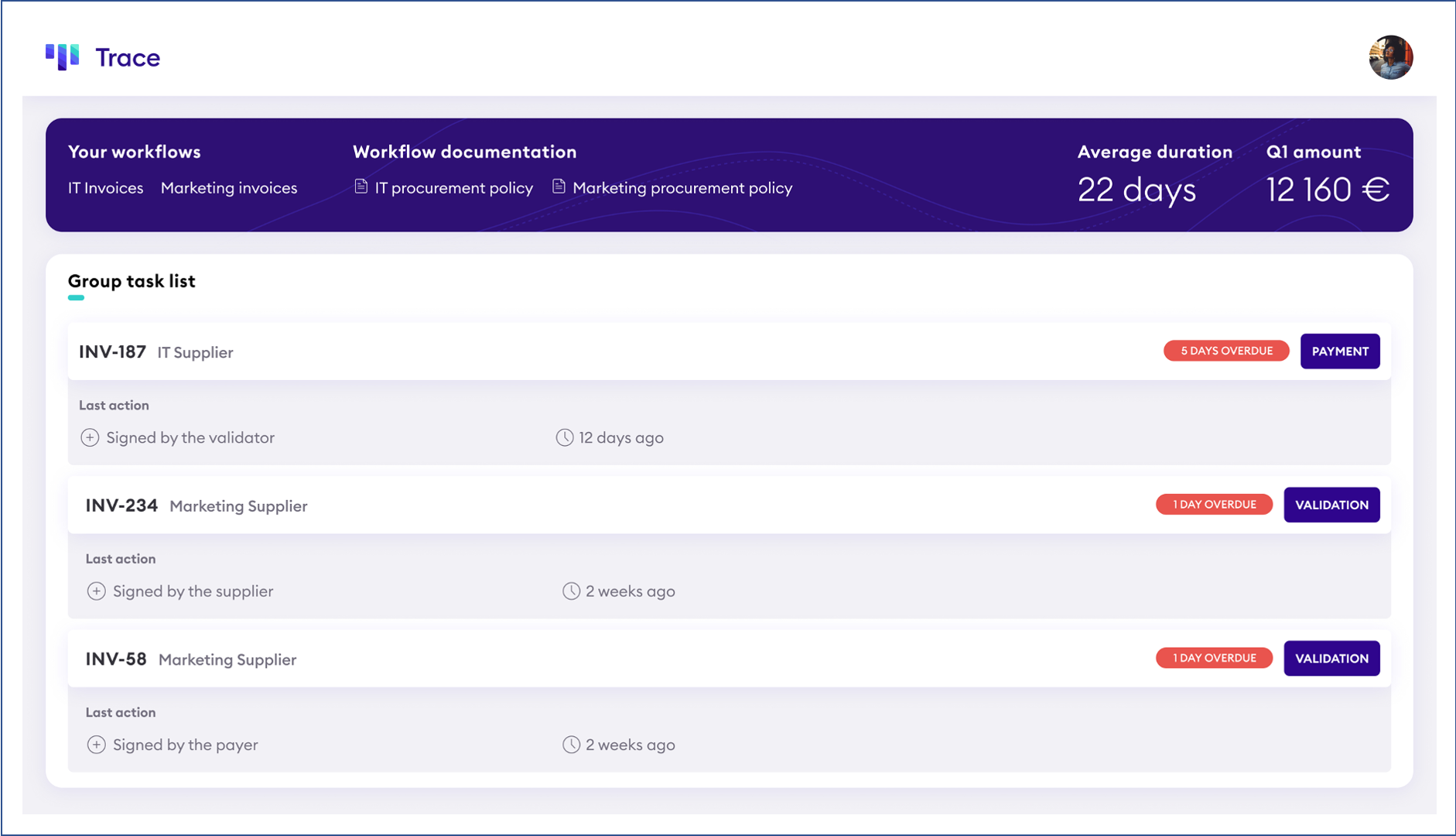Expand plus icon next to Signed by the validator
The height and width of the screenshot is (836, 1456).
coord(90,437)
